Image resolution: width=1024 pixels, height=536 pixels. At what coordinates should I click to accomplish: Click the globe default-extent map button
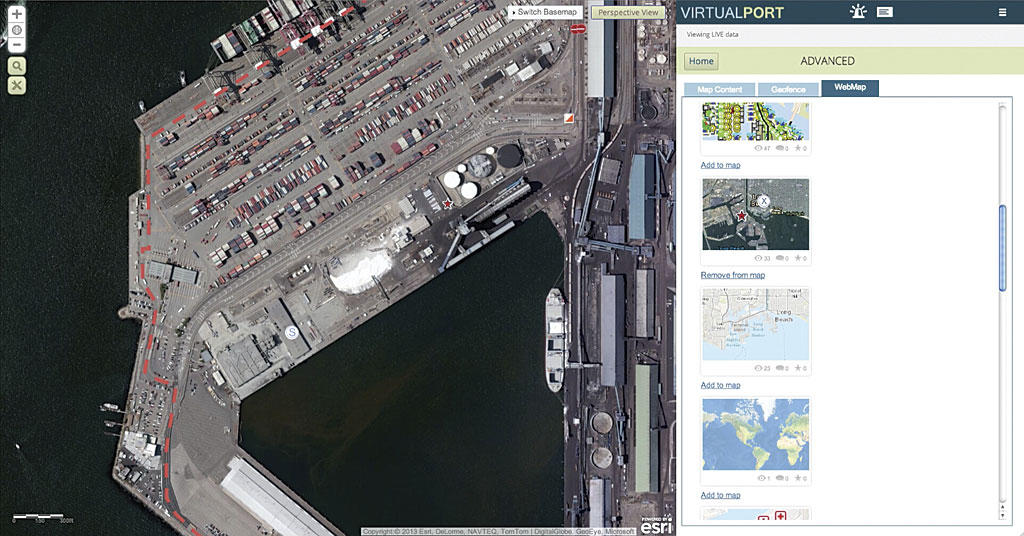tap(16, 30)
